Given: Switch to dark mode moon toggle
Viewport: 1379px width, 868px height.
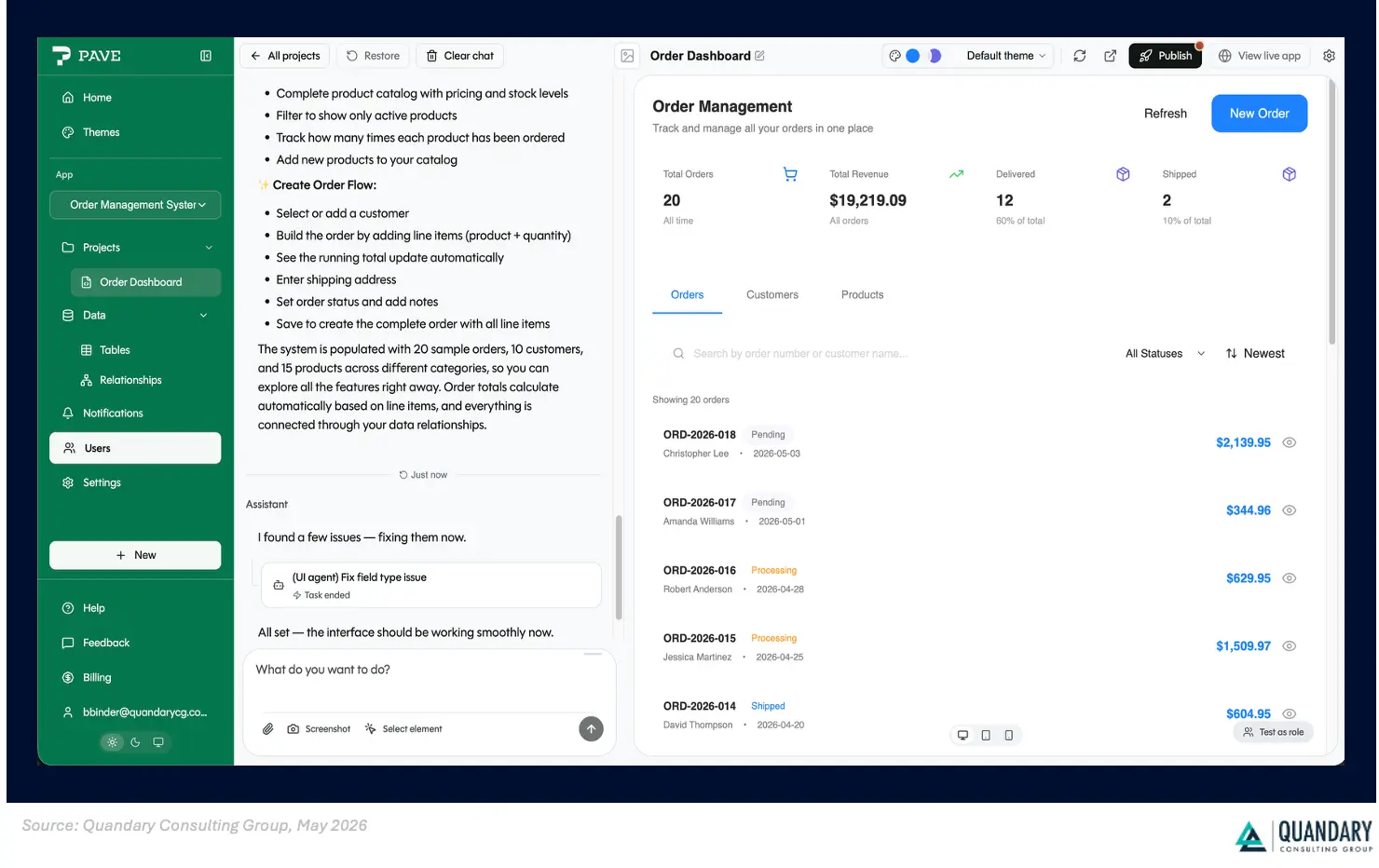Looking at the screenshot, I should point(135,742).
